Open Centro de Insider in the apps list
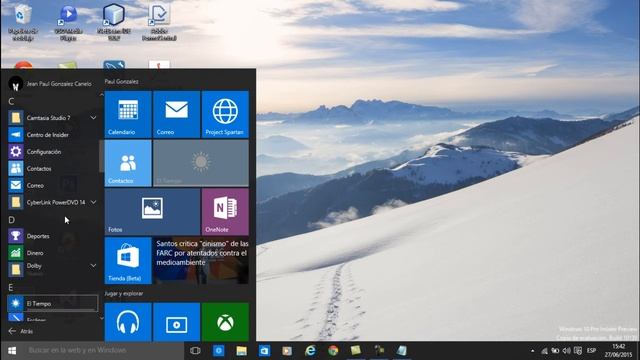Image resolution: width=640 pixels, height=360 pixels. click(52, 135)
